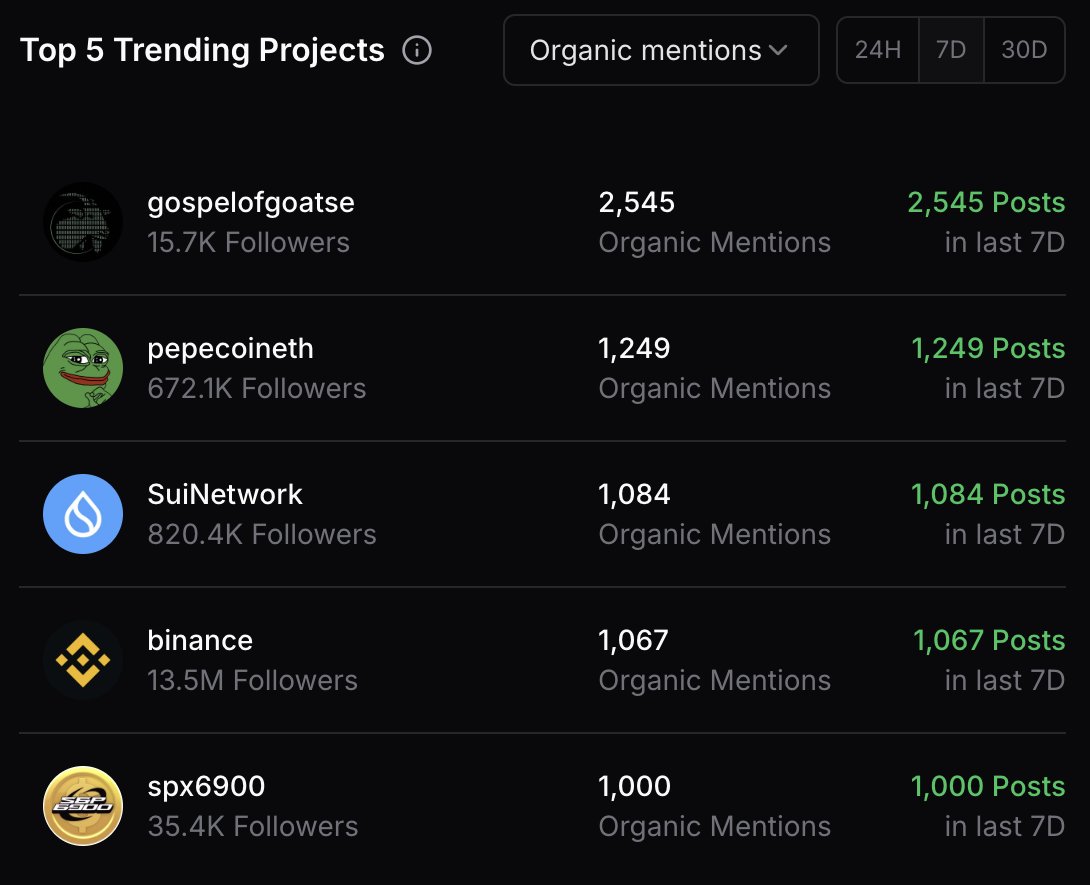Click the 1,249 Posts link
This screenshot has height=885, width=1090.
(x=988, y=348)
